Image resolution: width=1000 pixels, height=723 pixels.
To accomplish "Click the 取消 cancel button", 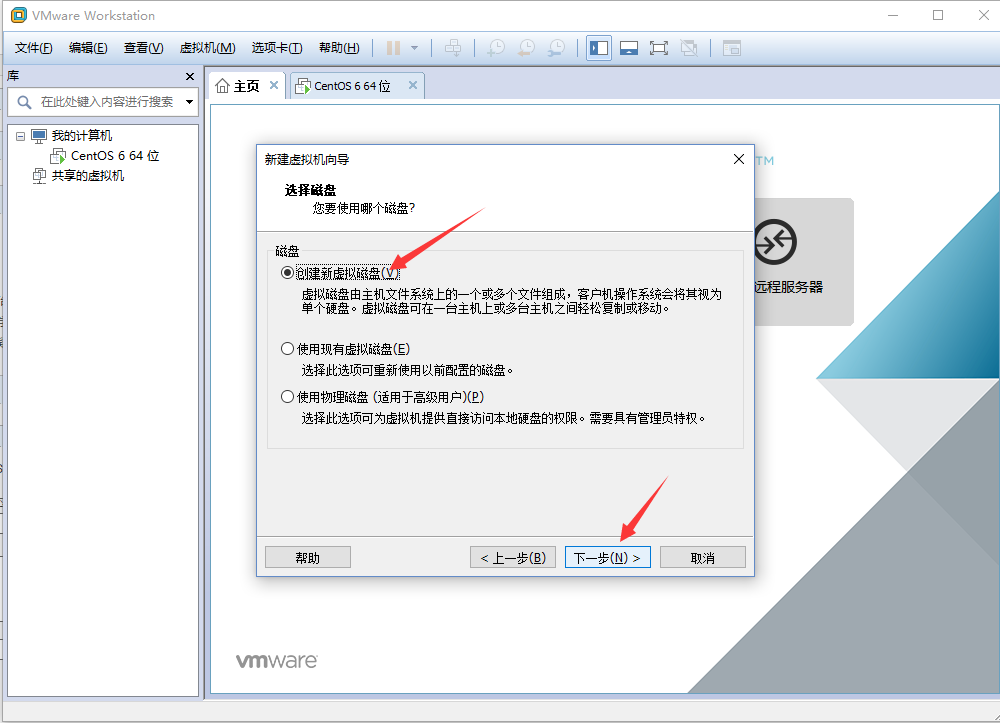I will (x=702, y=557).
